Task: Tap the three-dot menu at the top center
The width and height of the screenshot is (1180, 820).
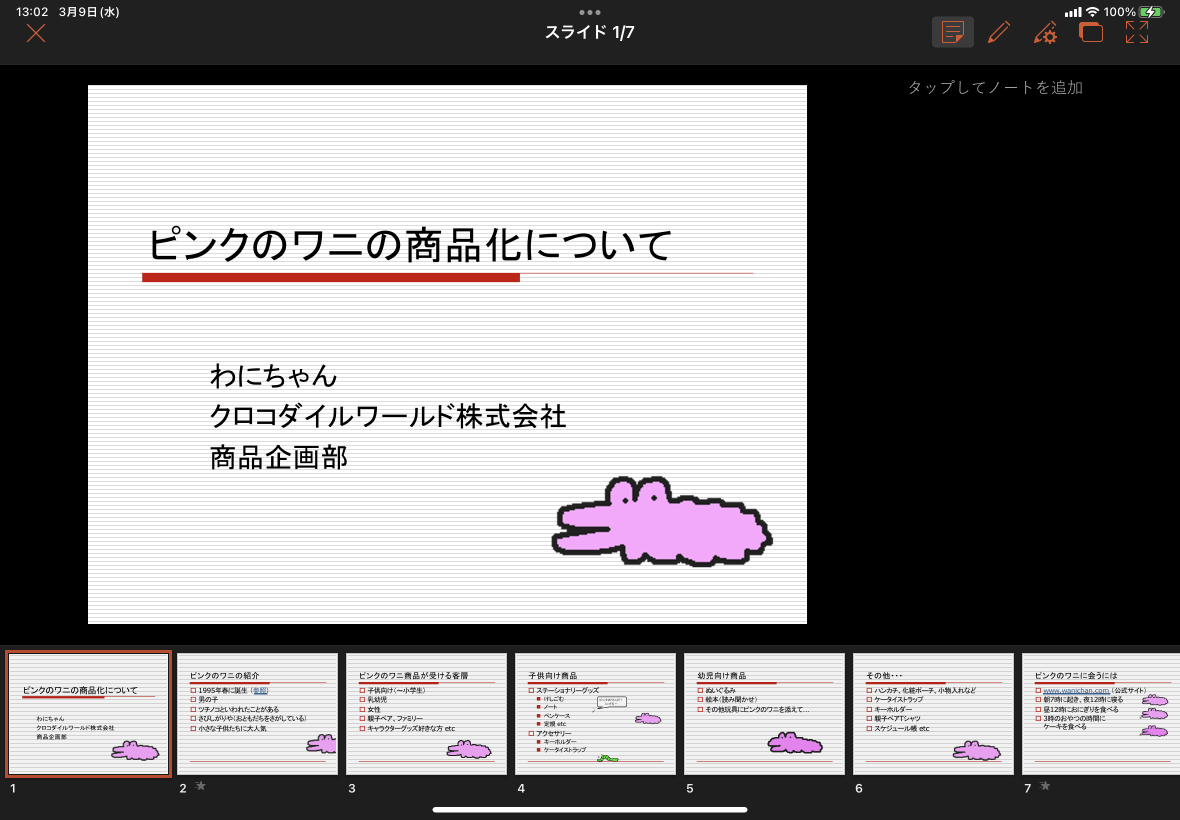Action: click(590, 12)
